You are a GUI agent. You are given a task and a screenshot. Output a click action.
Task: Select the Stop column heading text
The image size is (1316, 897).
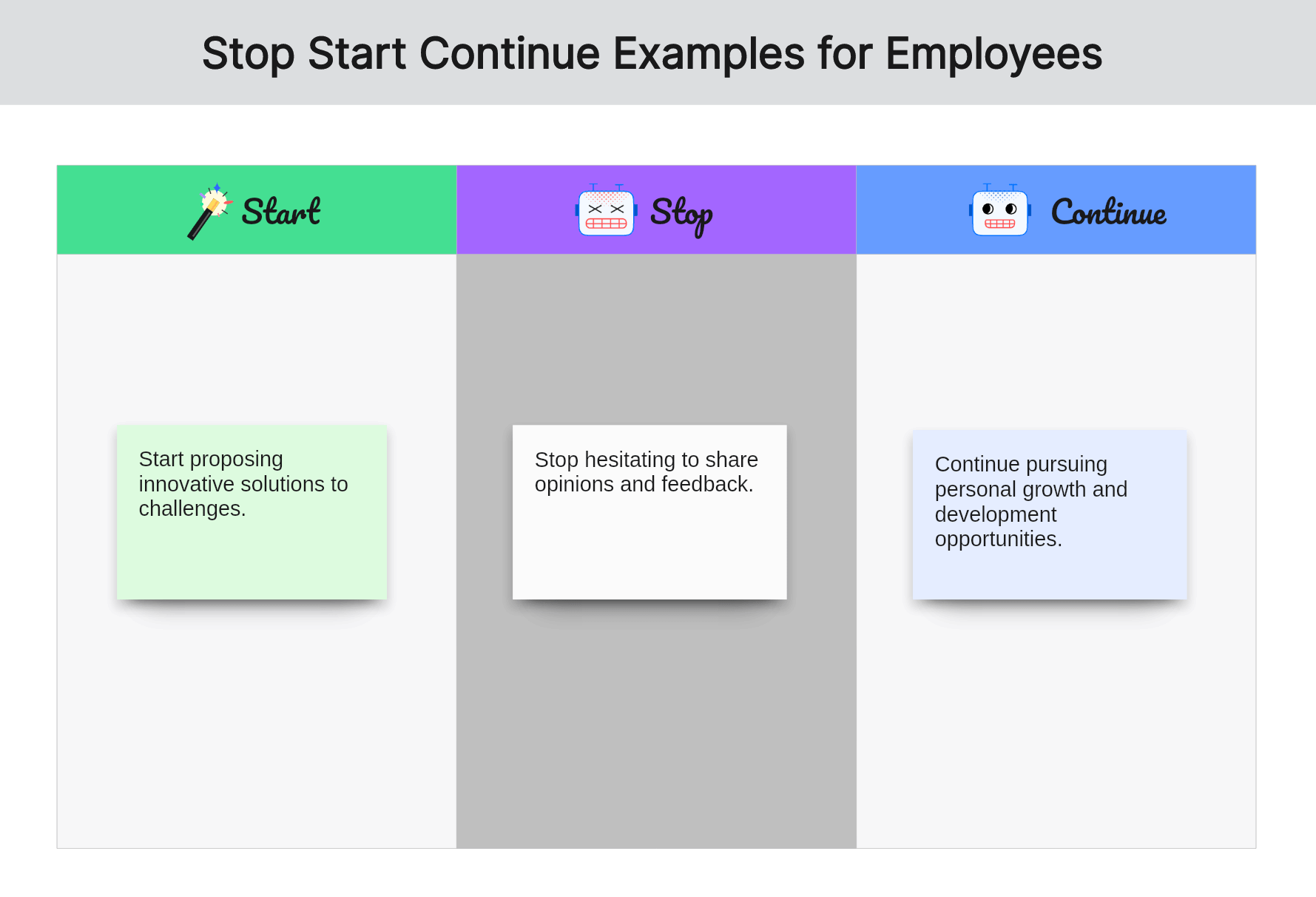[681, 215]
